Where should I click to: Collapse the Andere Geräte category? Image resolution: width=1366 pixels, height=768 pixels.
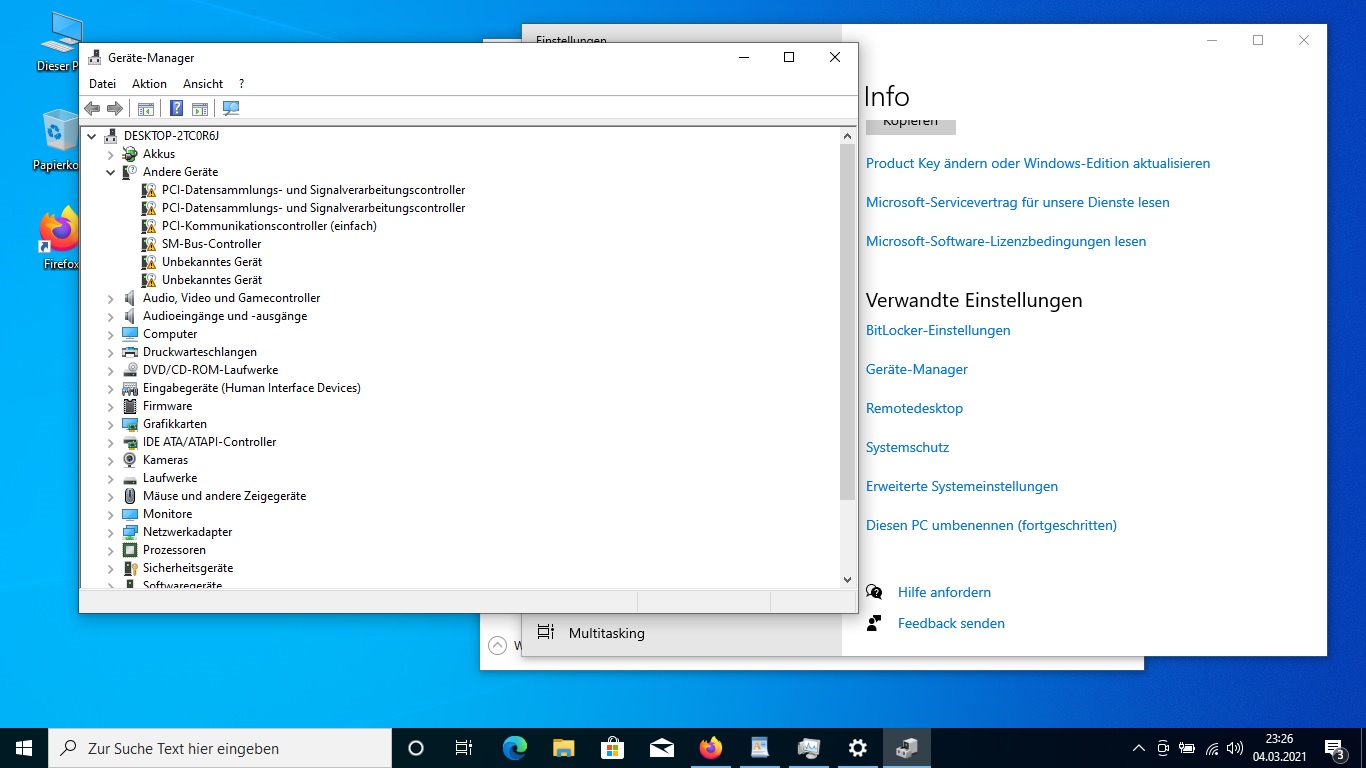tap(111, 172)
